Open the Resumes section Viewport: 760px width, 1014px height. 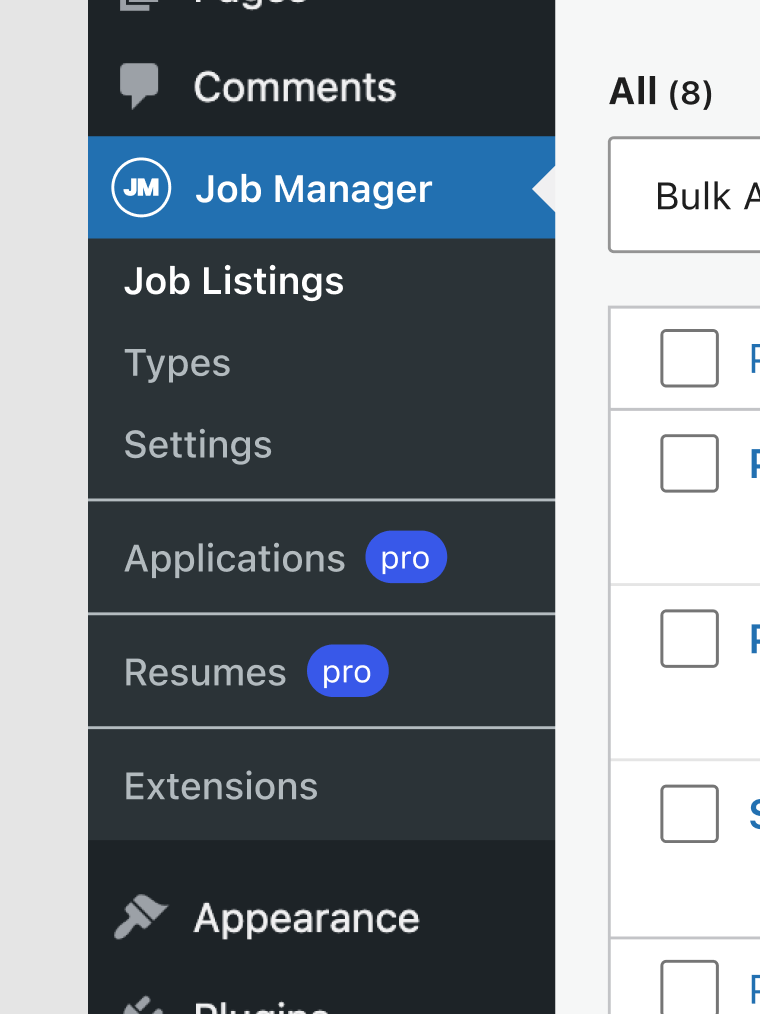click(205, 671)
